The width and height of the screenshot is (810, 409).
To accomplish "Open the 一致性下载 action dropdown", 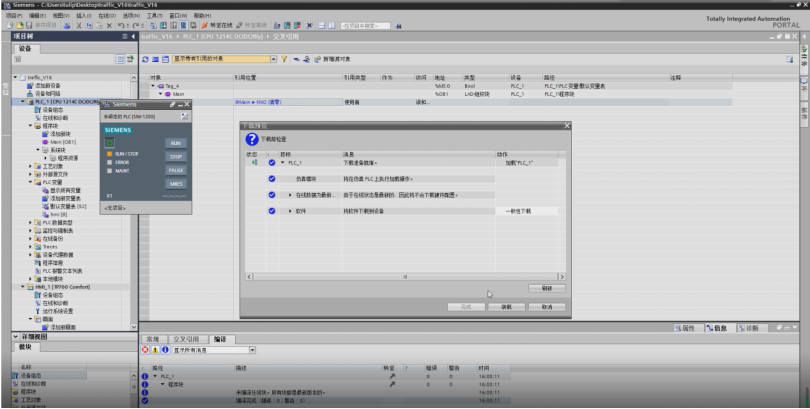I will [x=526, y=211].
